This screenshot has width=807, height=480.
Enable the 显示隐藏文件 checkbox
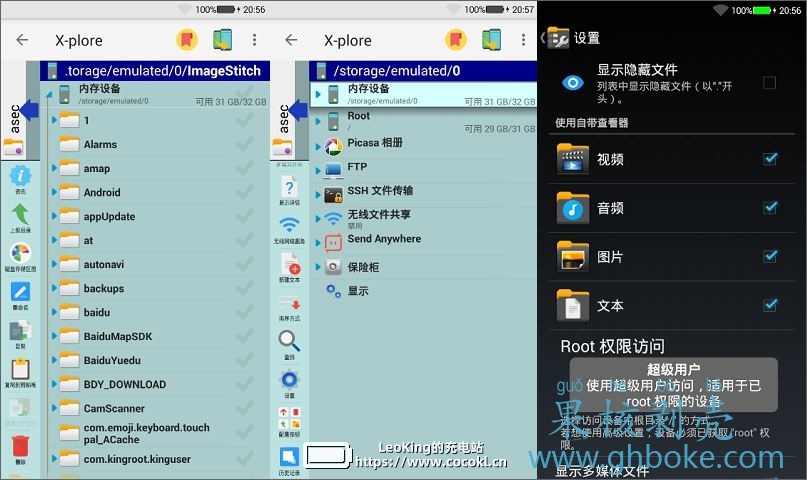(x=769, y=83)
